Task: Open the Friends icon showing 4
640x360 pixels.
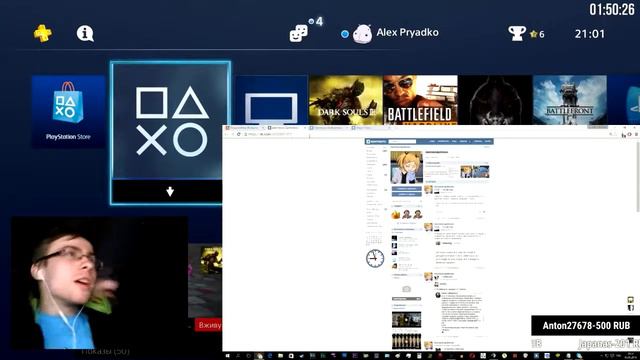Action: click(299, 33)
